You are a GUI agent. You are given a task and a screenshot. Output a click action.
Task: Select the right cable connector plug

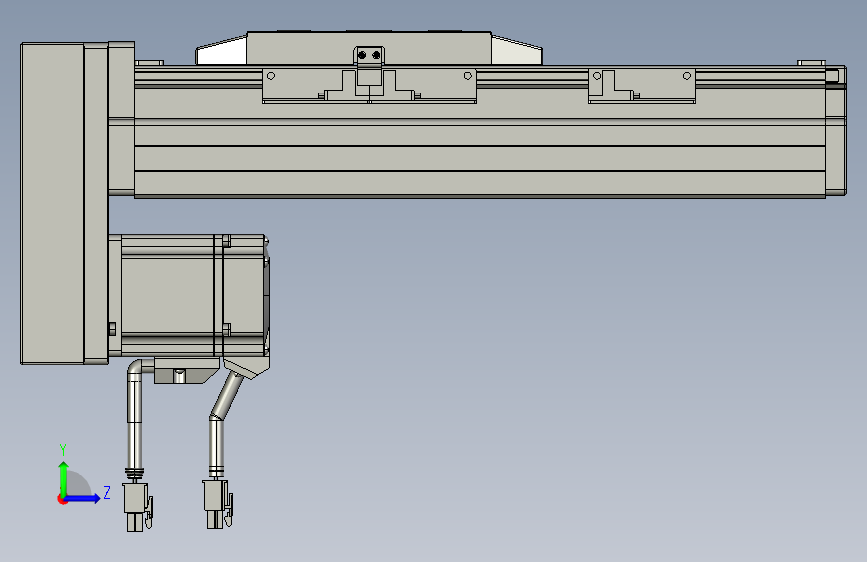(x=217, y=504)
